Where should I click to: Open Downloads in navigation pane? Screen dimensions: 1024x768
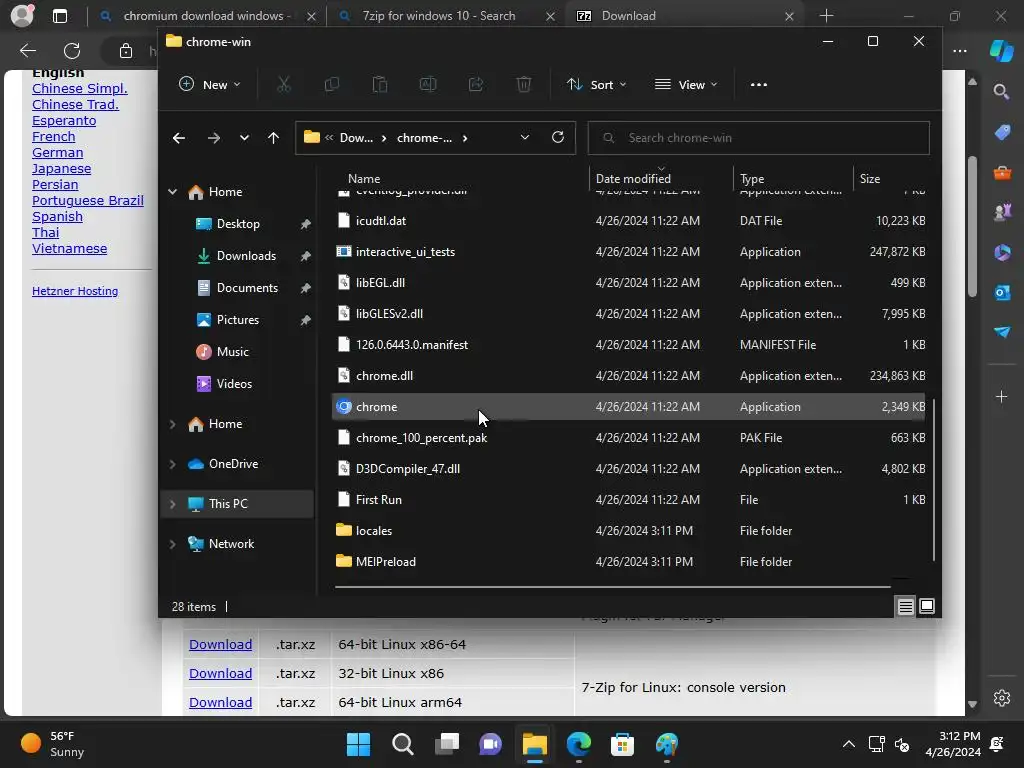[246, 256]
